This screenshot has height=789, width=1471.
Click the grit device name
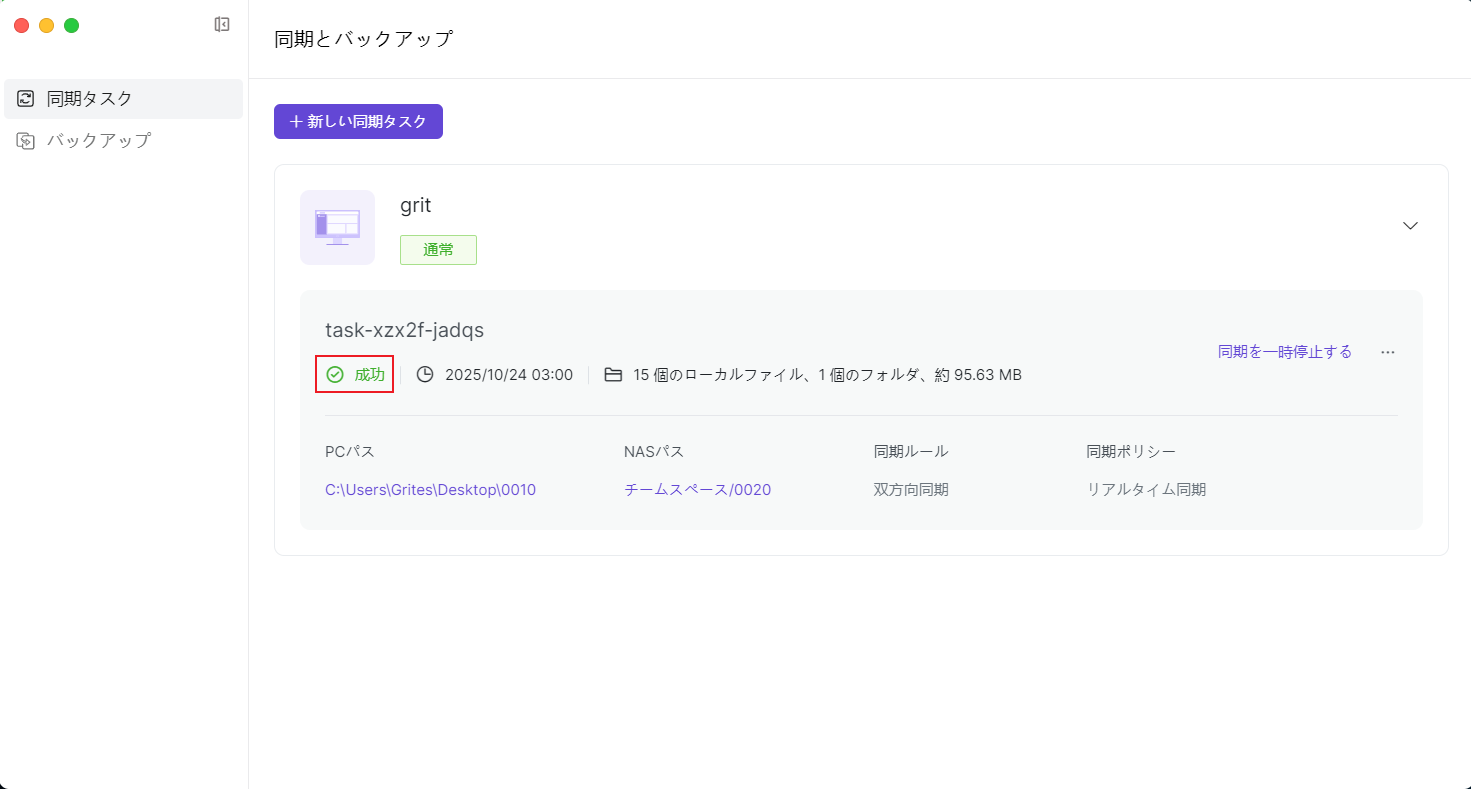click(x=415, y=205)
